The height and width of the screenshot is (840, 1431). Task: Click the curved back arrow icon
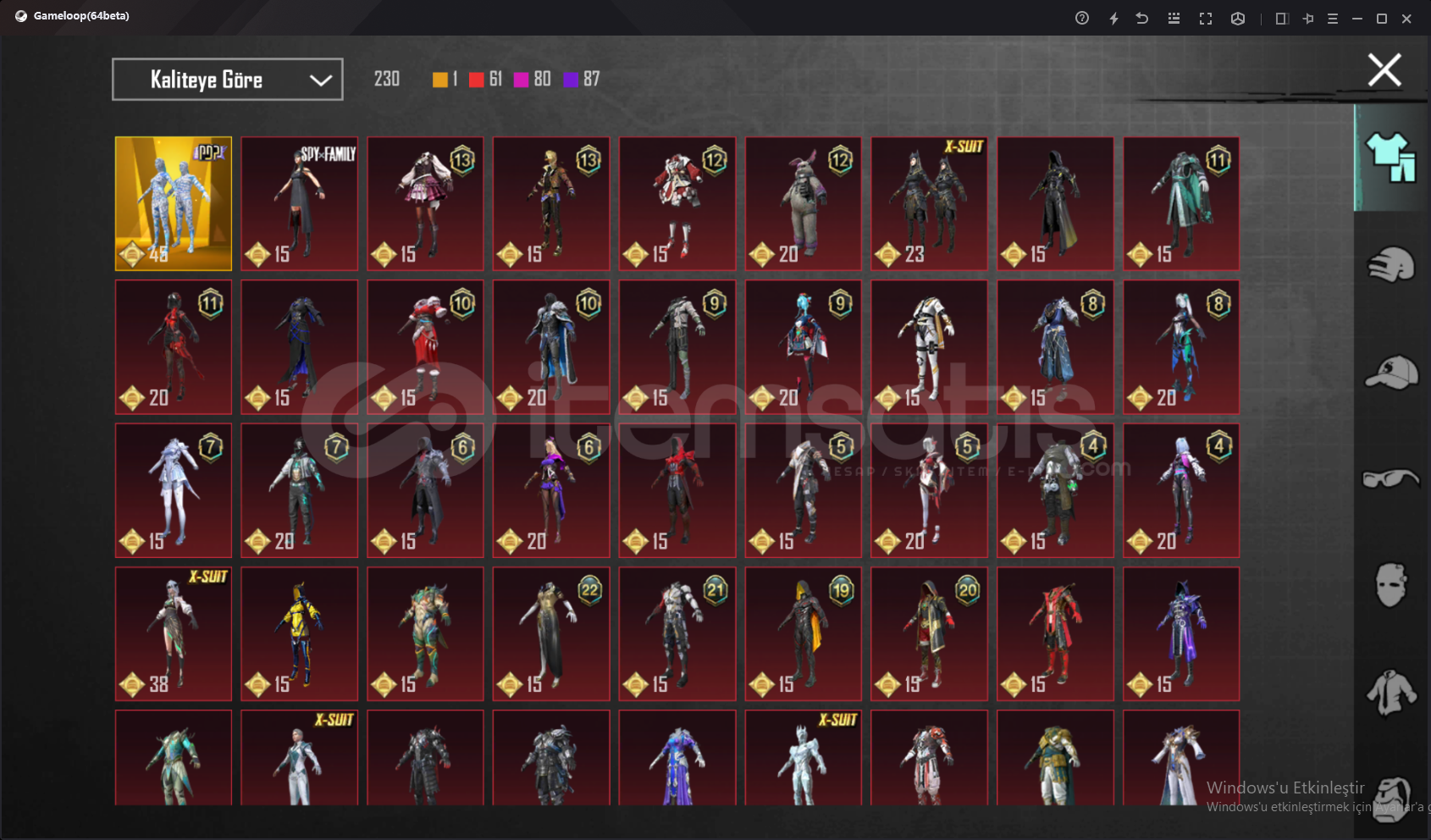coord(1142,18)
